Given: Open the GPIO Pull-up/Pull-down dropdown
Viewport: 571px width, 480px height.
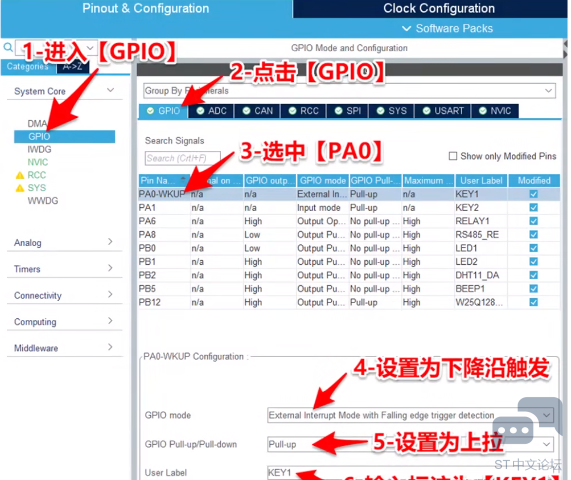Looking at the screenshot, I should click(x=410, y=444).
